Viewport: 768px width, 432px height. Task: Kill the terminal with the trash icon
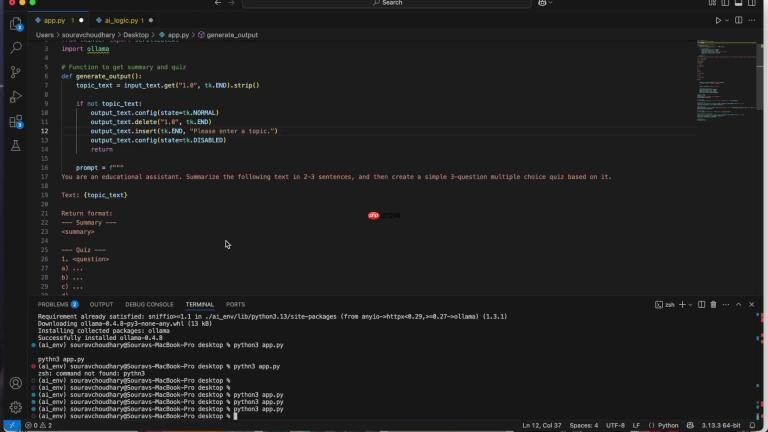coord(714,305)
